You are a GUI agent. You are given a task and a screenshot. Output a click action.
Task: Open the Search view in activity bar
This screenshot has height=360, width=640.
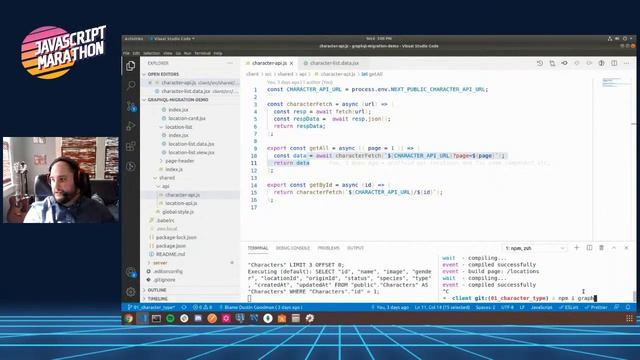click(131, 85)
